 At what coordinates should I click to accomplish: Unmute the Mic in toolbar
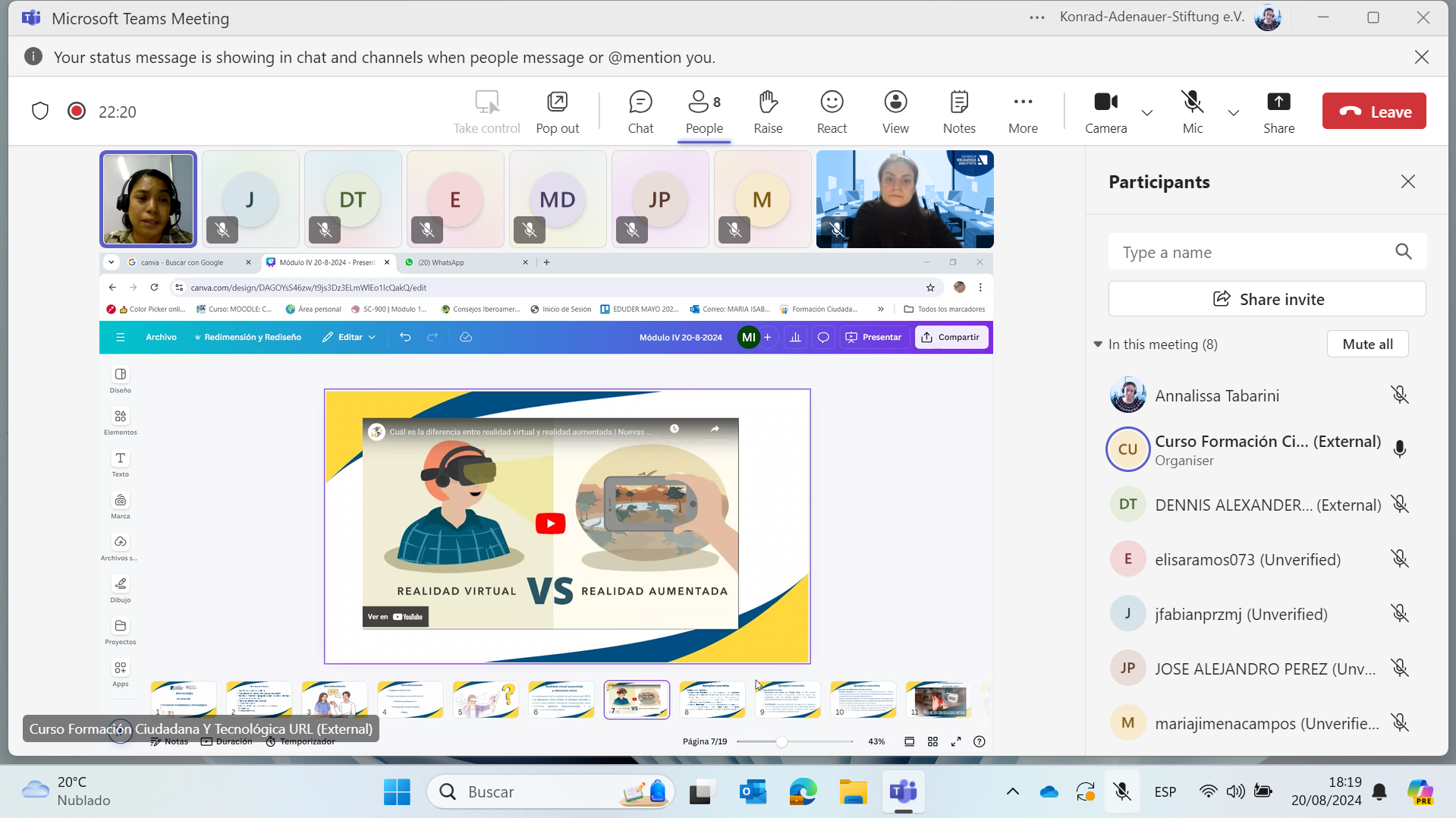(x=1192, y=111)
